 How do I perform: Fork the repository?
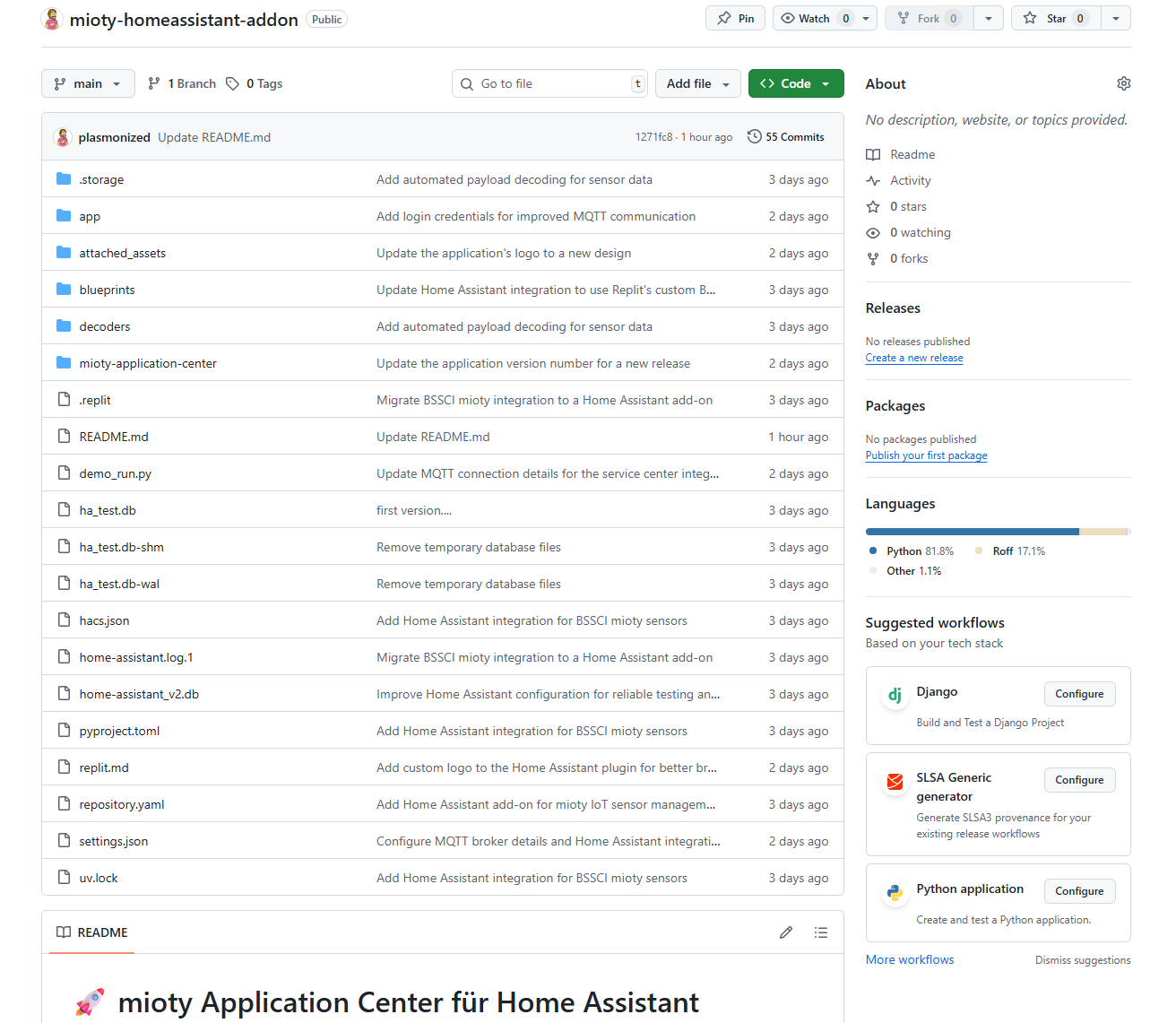[930, 18]
